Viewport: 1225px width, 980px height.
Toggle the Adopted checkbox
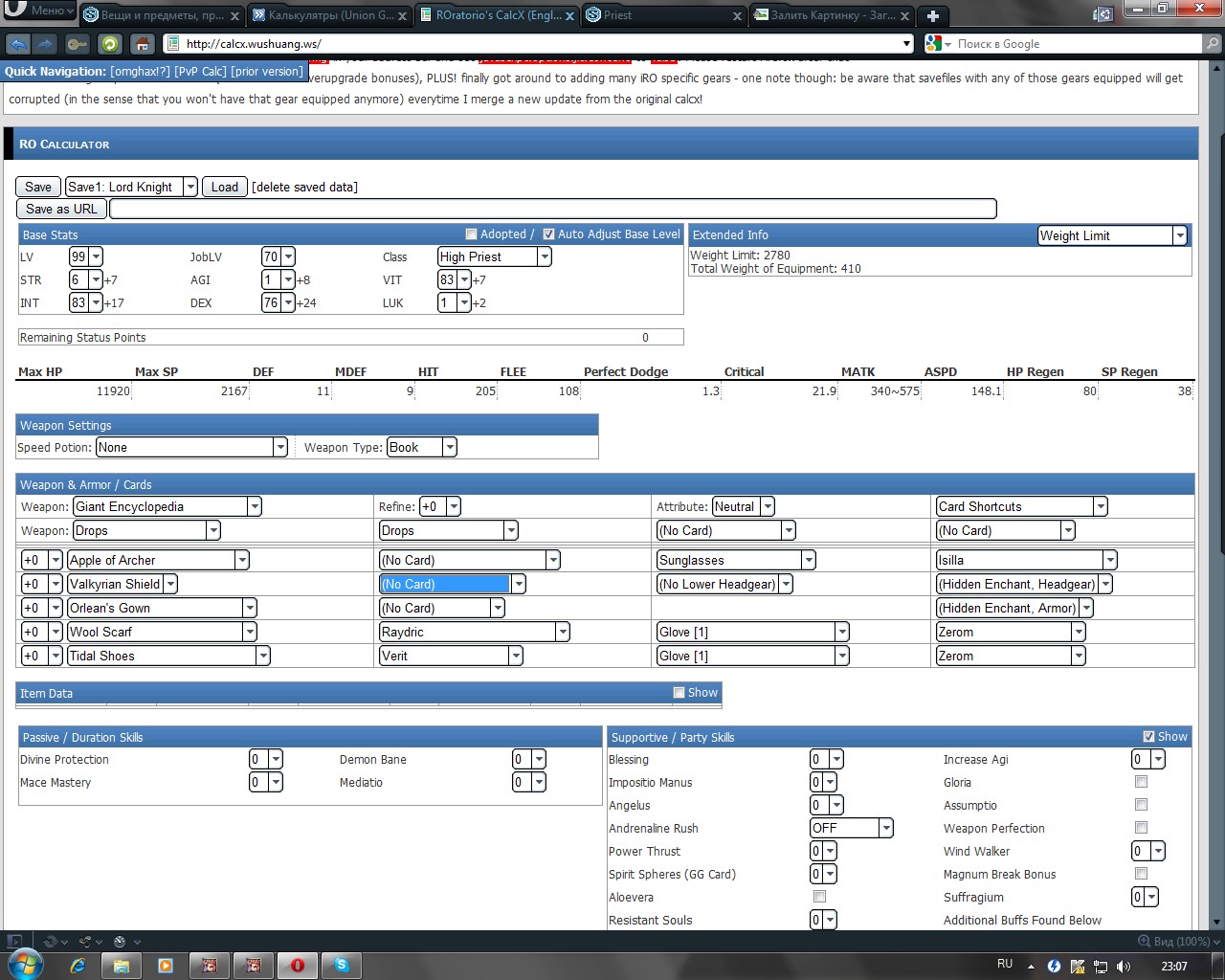(x=471, y=234)
